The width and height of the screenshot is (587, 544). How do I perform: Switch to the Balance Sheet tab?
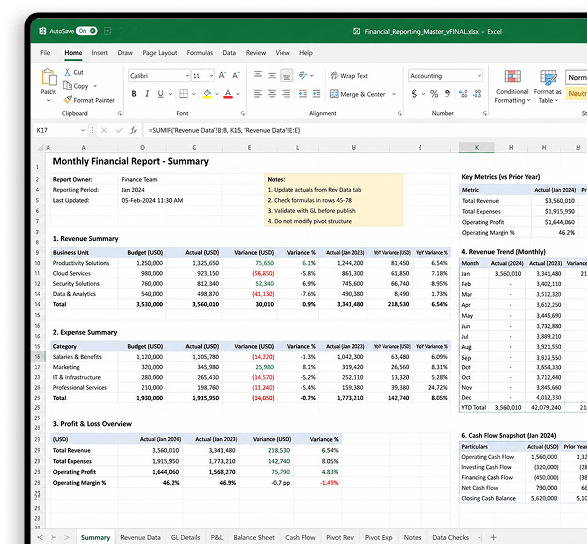coord(254,537)
